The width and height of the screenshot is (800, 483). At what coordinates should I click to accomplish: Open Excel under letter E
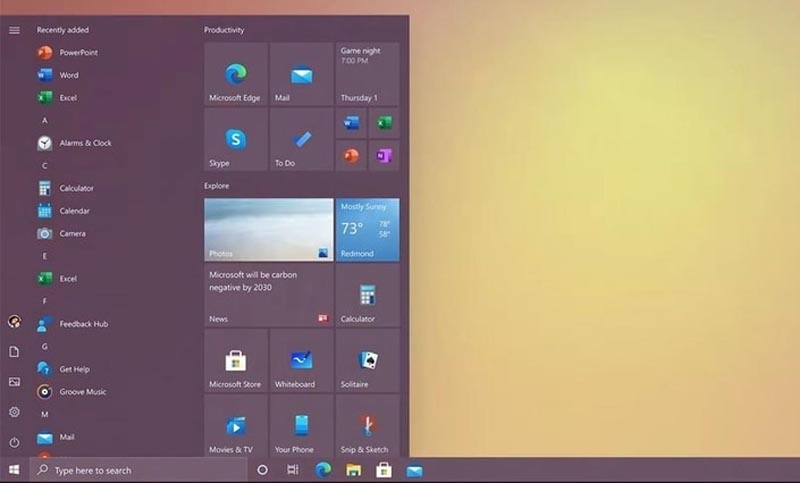[x=57, y=278]
